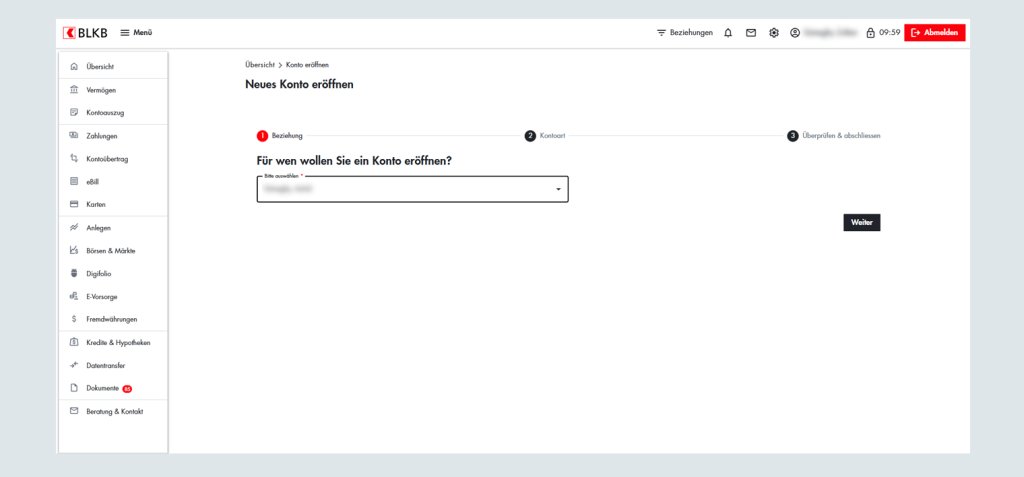Click the Börsen & Märkte icon

pos(74,250)
